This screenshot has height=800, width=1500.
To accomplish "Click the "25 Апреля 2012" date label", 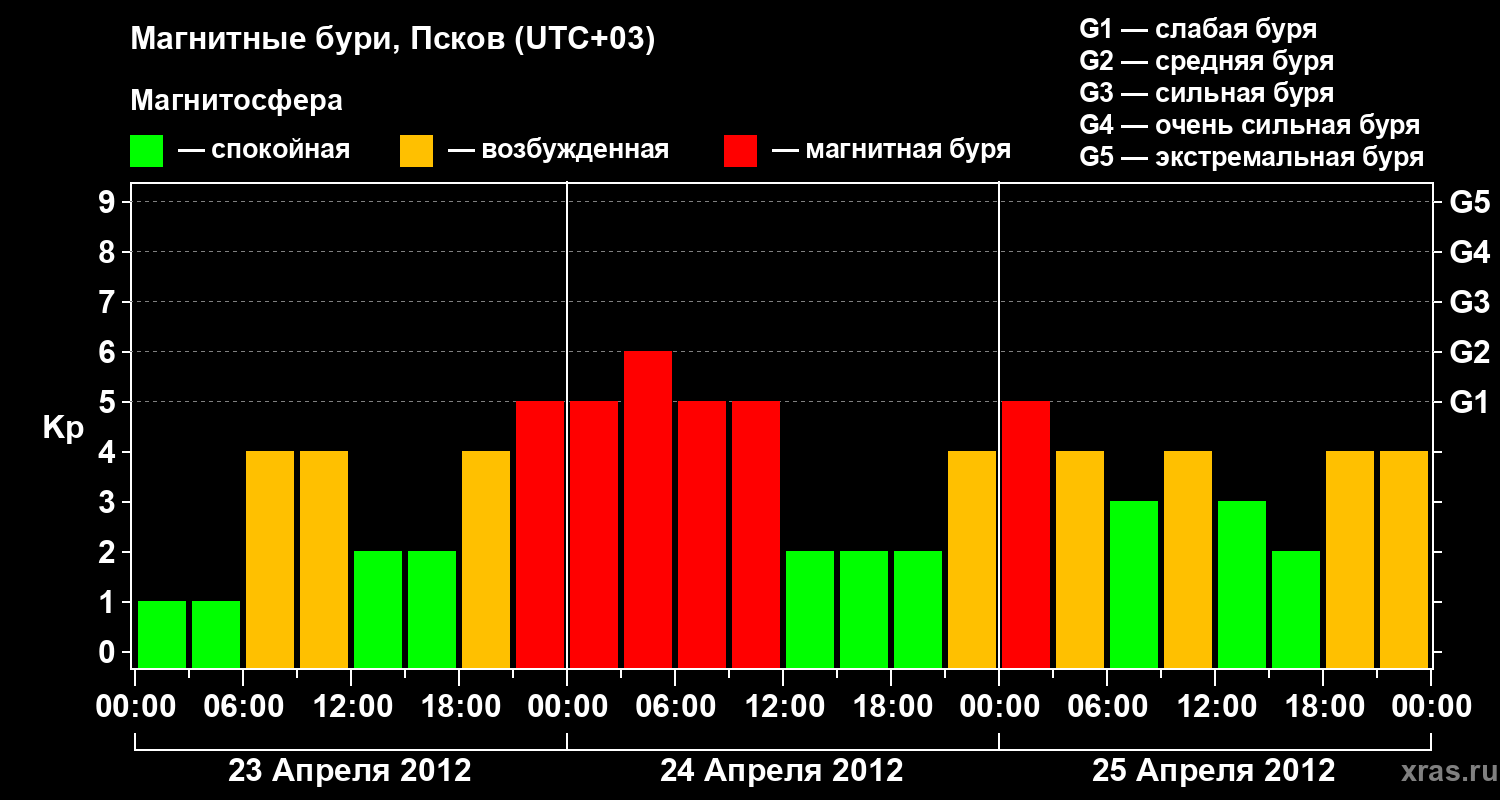I will (1214, 771).
